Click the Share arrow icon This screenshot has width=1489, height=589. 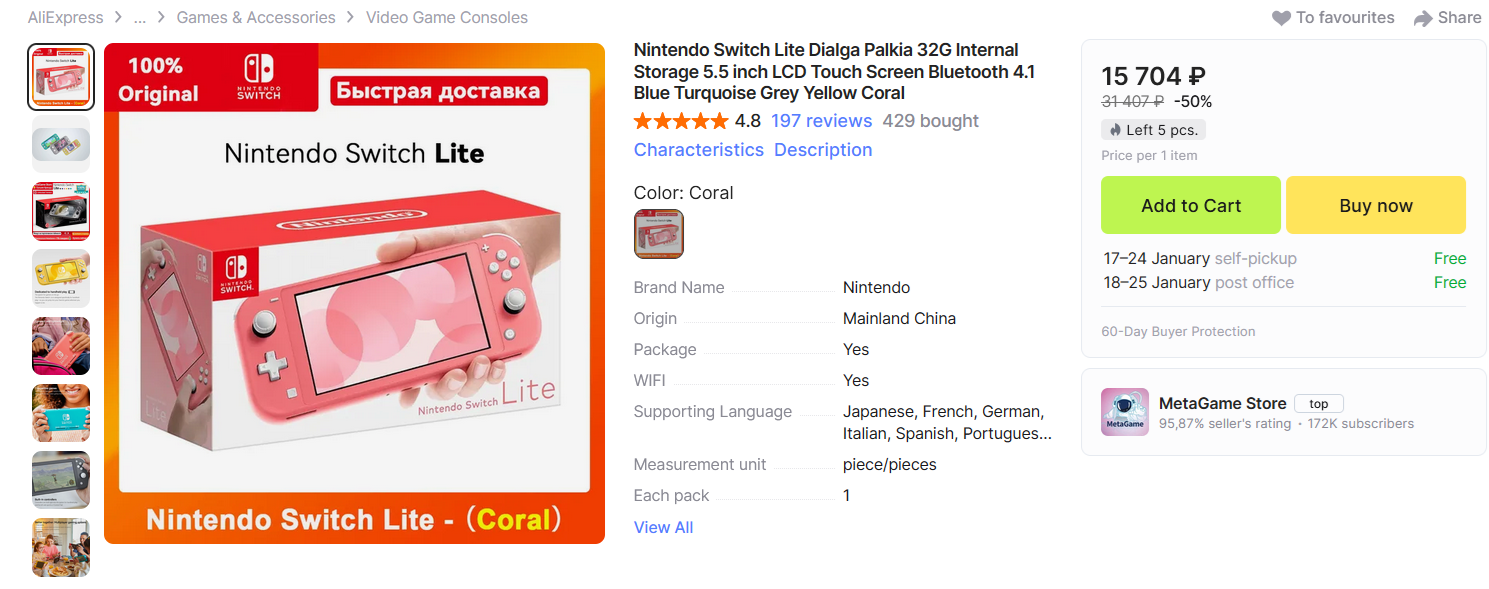point(1423,18)
